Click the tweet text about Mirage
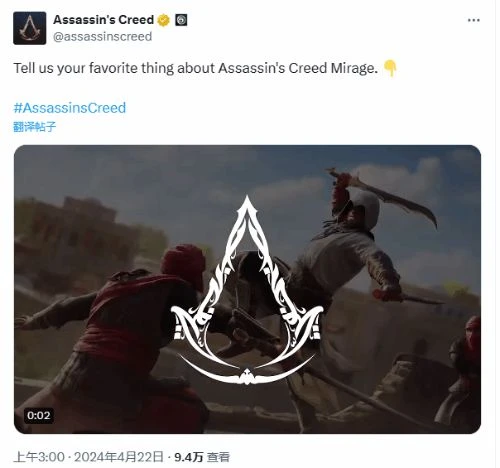The image size is (500, 468). pos(195,68)
